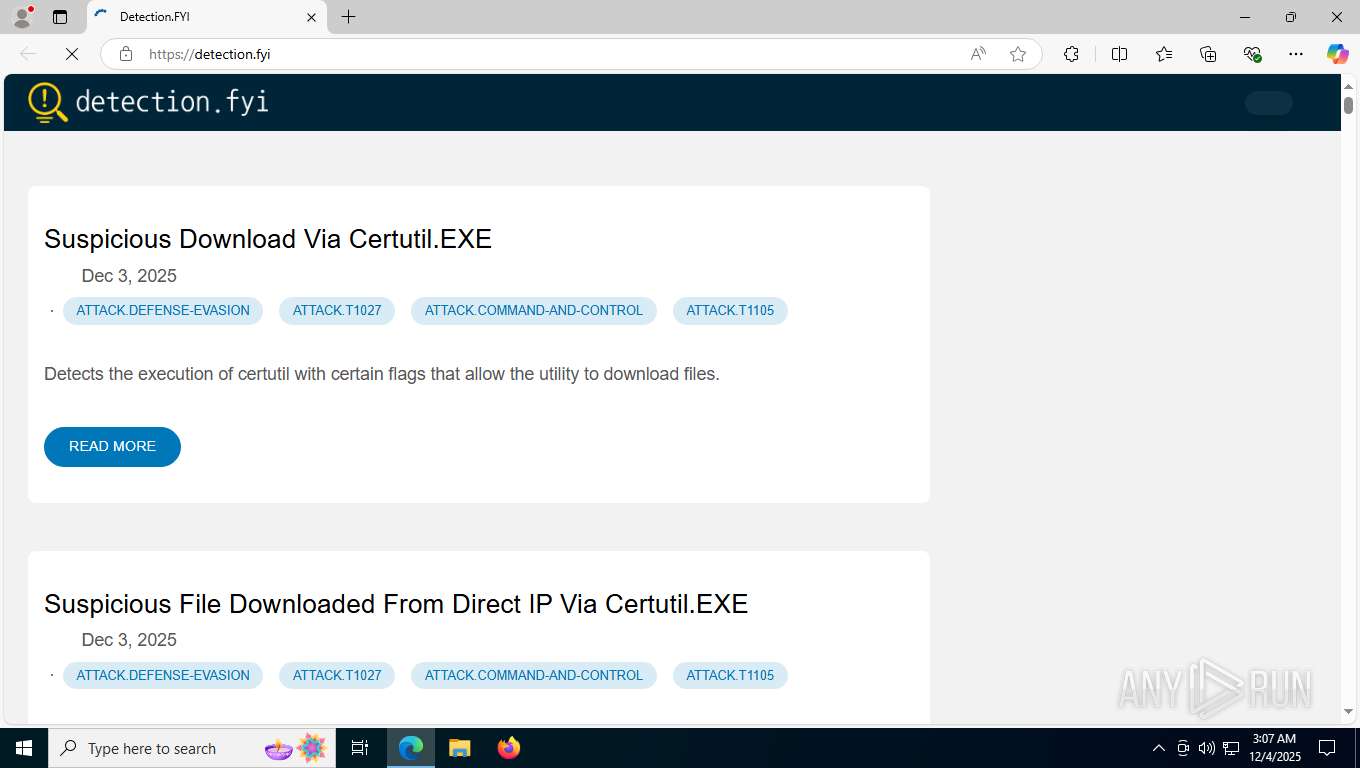Select ATTACK.T1027 tag in first card
Image resolution: width=1360 pixels, height=768 pixels.
(x=337, y=310)
